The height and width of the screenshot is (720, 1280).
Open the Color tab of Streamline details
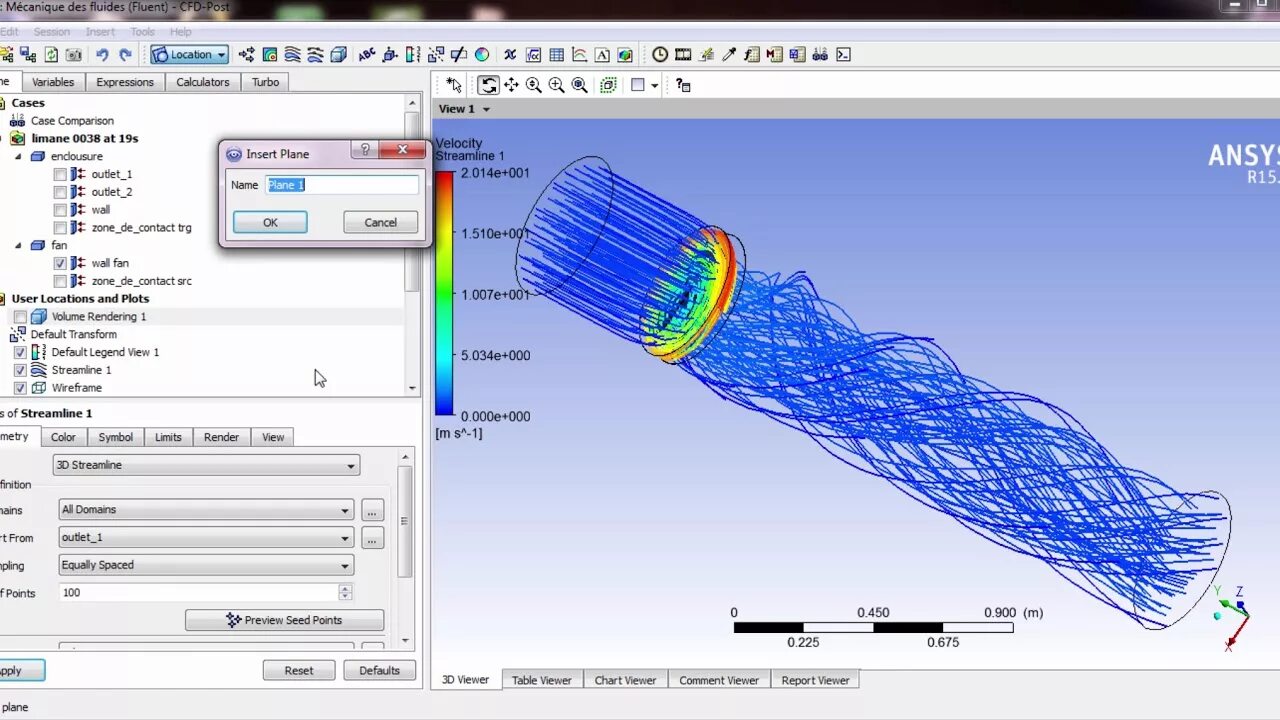[63, 437]
